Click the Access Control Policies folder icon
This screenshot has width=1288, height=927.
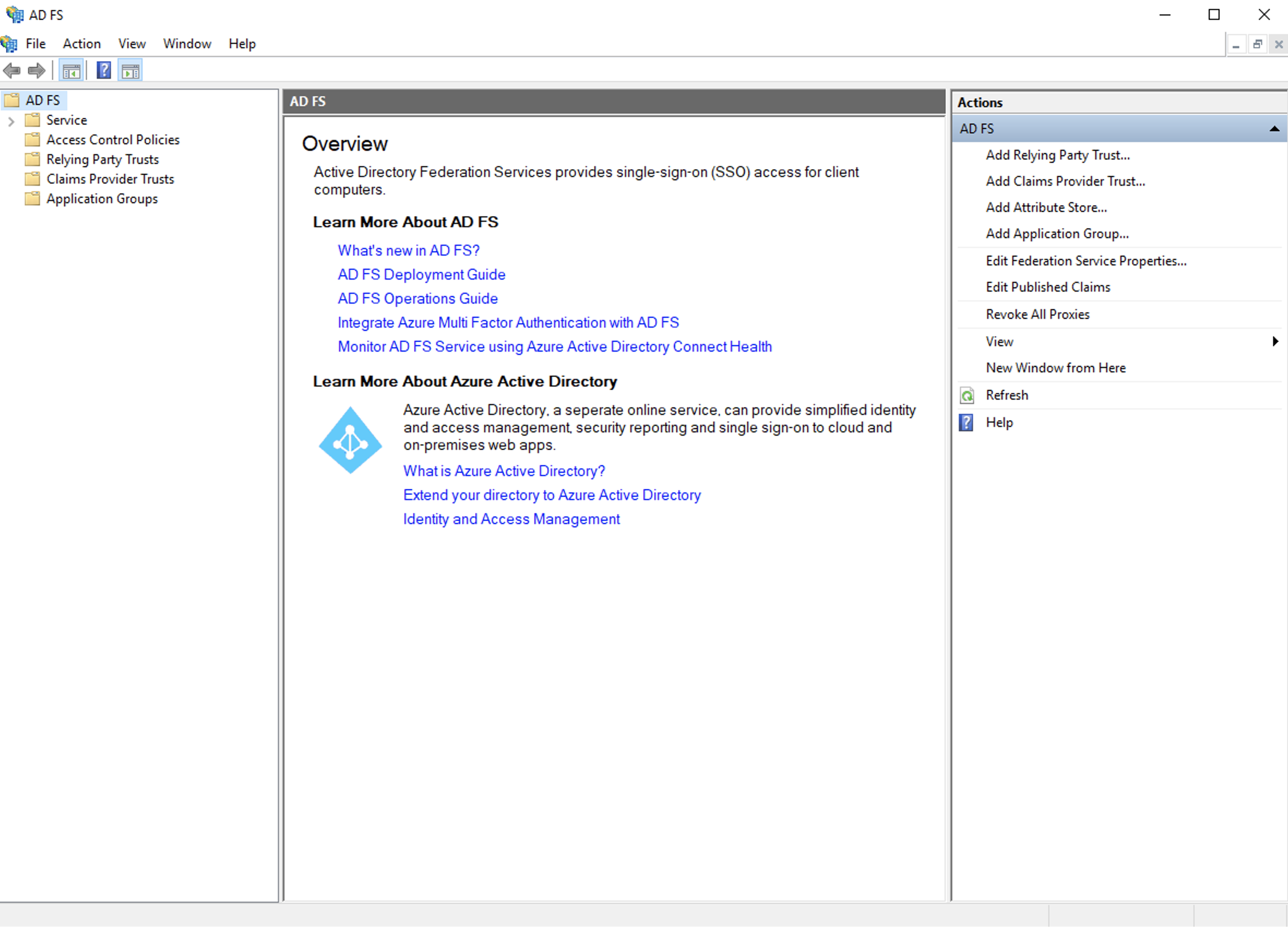click(x=33, y=139)
